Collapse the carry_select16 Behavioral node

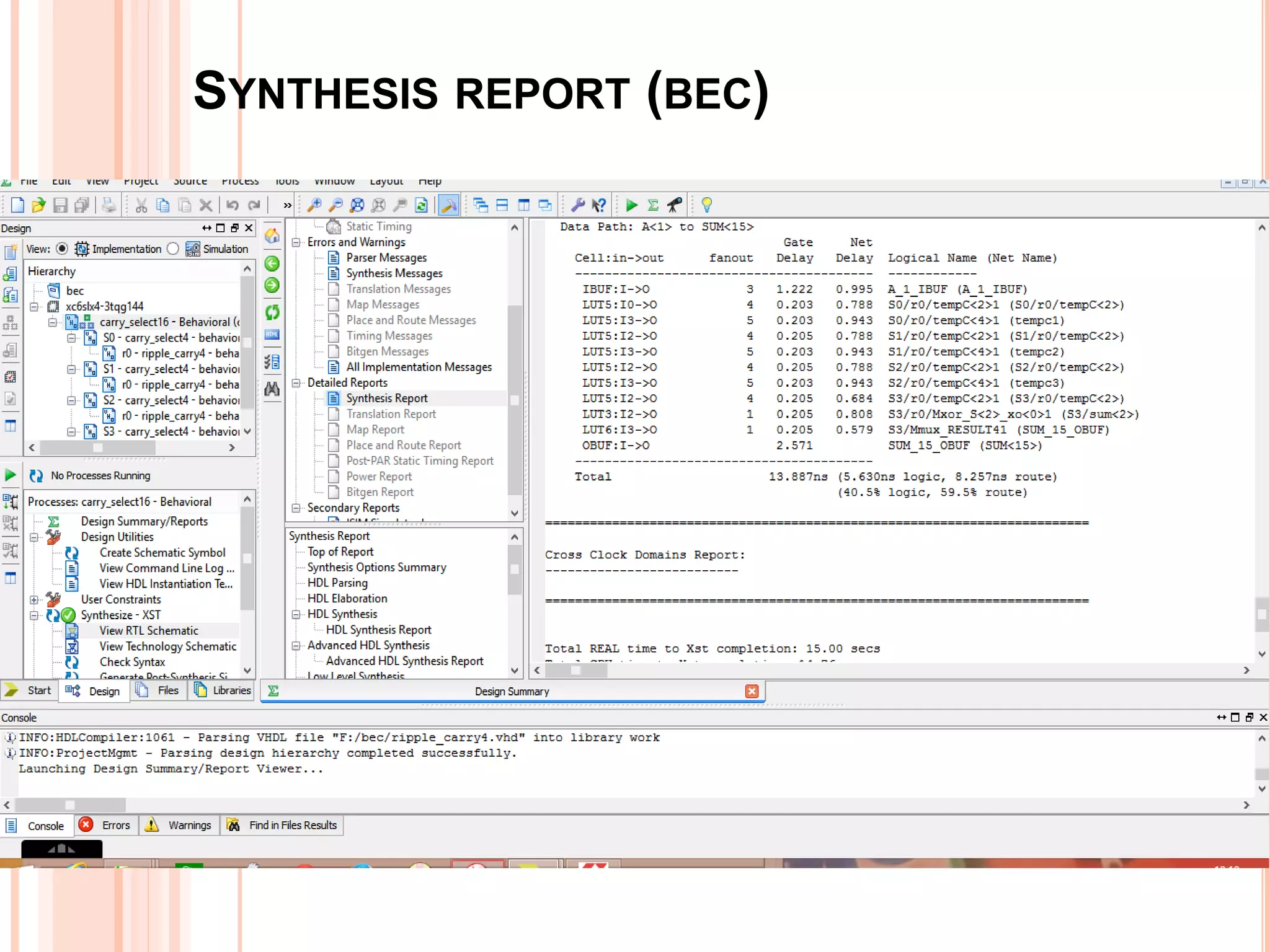[x=53, y=322]
